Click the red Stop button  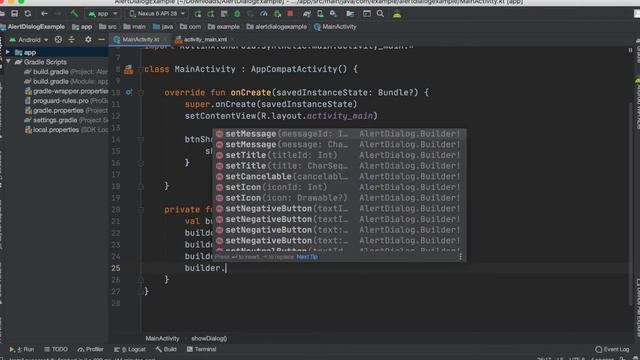pos(290,13)
